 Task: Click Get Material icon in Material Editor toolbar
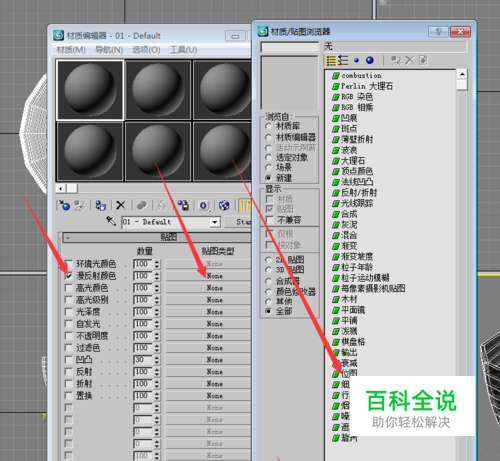64,206
